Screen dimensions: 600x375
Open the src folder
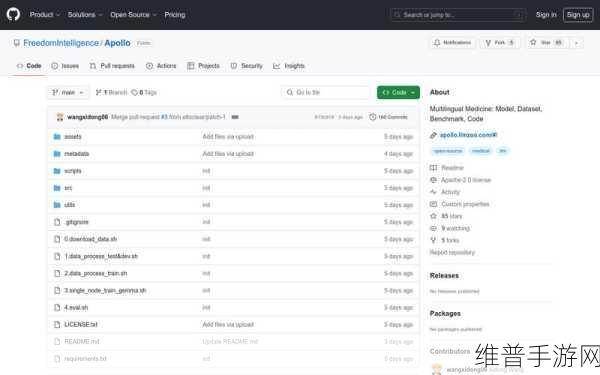(x=68, y=188)
